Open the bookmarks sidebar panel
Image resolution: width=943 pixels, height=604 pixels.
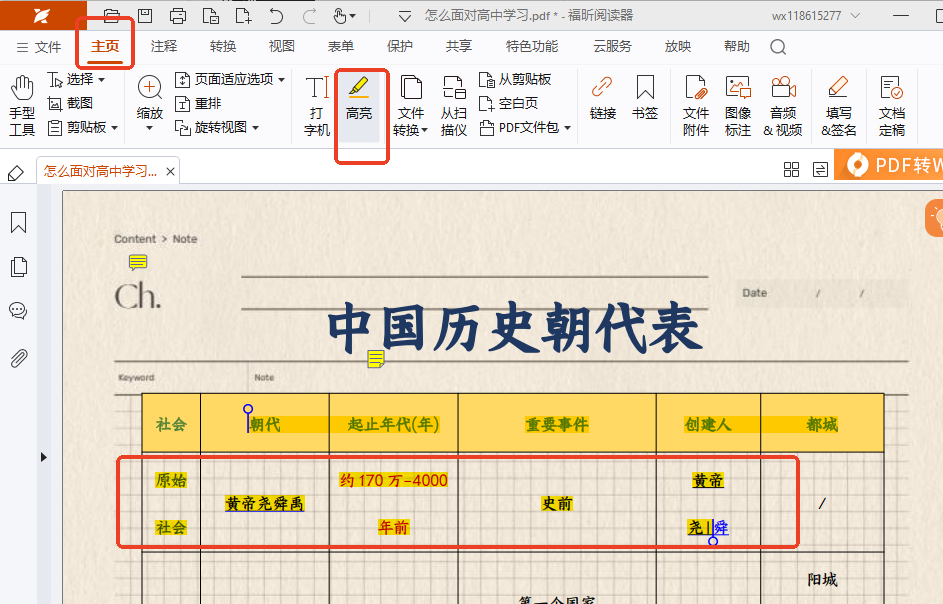click(x=19, y=222)
